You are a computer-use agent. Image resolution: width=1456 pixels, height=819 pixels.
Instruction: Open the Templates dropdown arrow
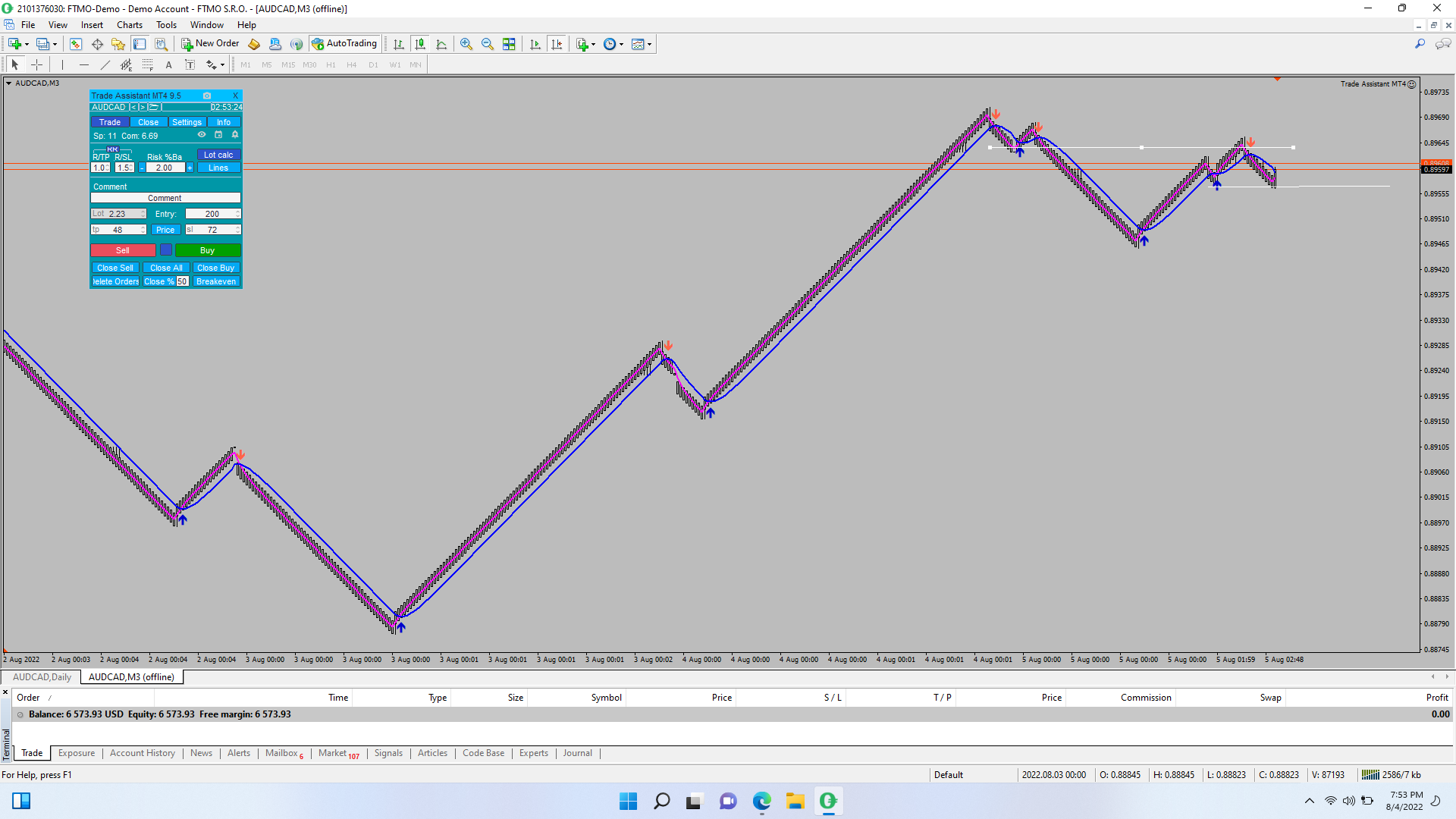click(x=650, y=44)
